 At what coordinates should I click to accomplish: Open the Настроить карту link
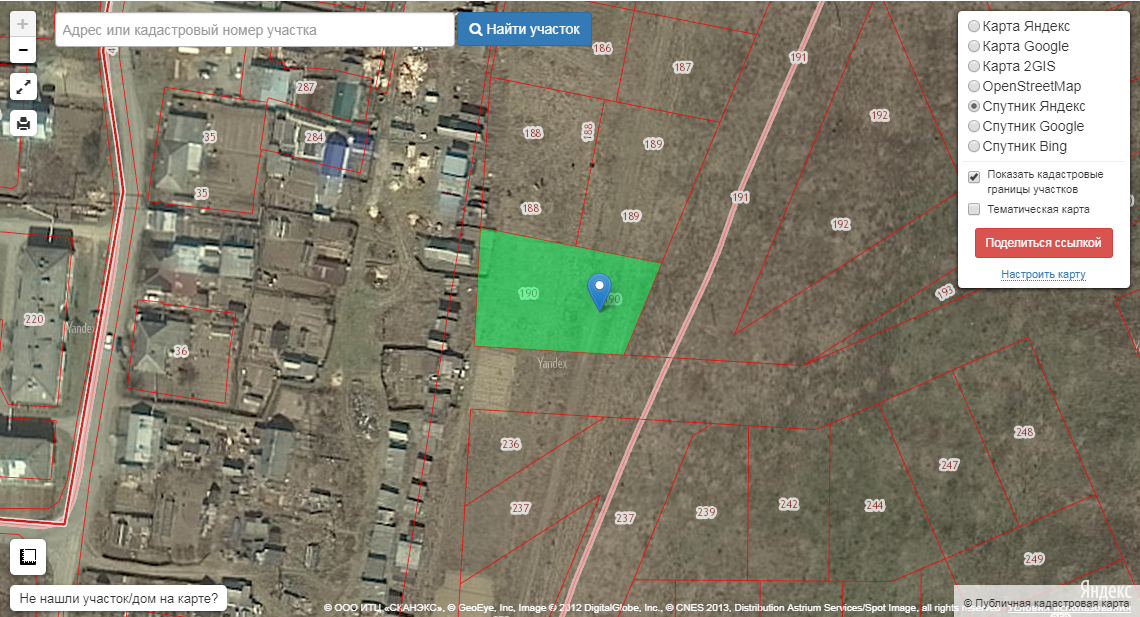click(x=1043, y=274)
